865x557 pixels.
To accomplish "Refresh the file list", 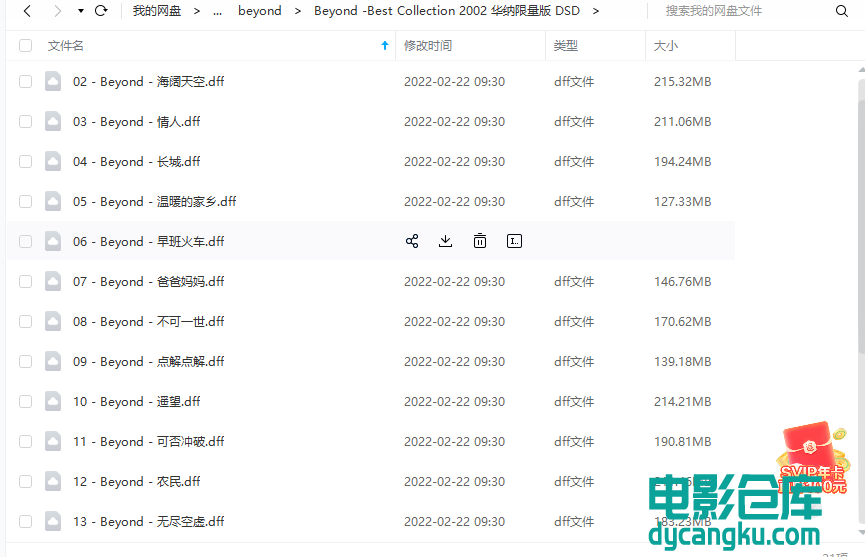I will 101,11.
